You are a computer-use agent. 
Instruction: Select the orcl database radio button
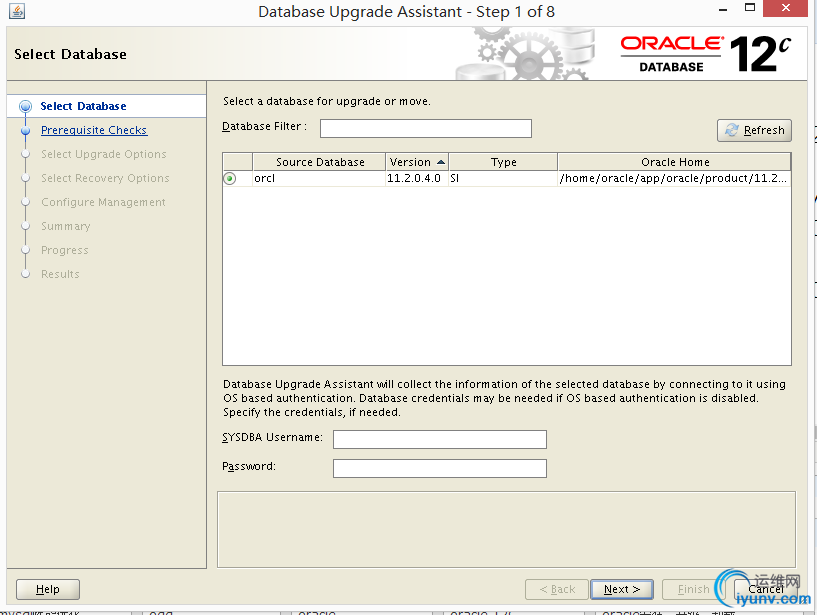click(230, 179)
